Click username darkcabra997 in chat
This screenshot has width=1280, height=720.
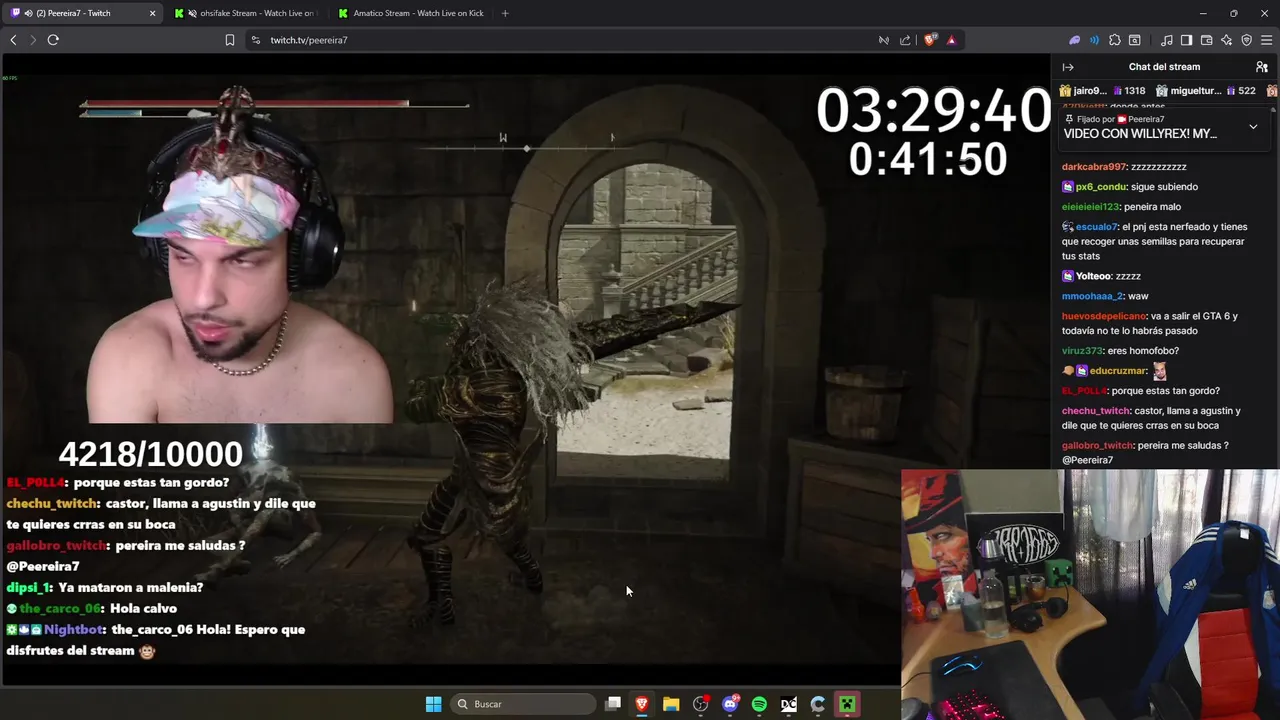[x=1094, y=167]
